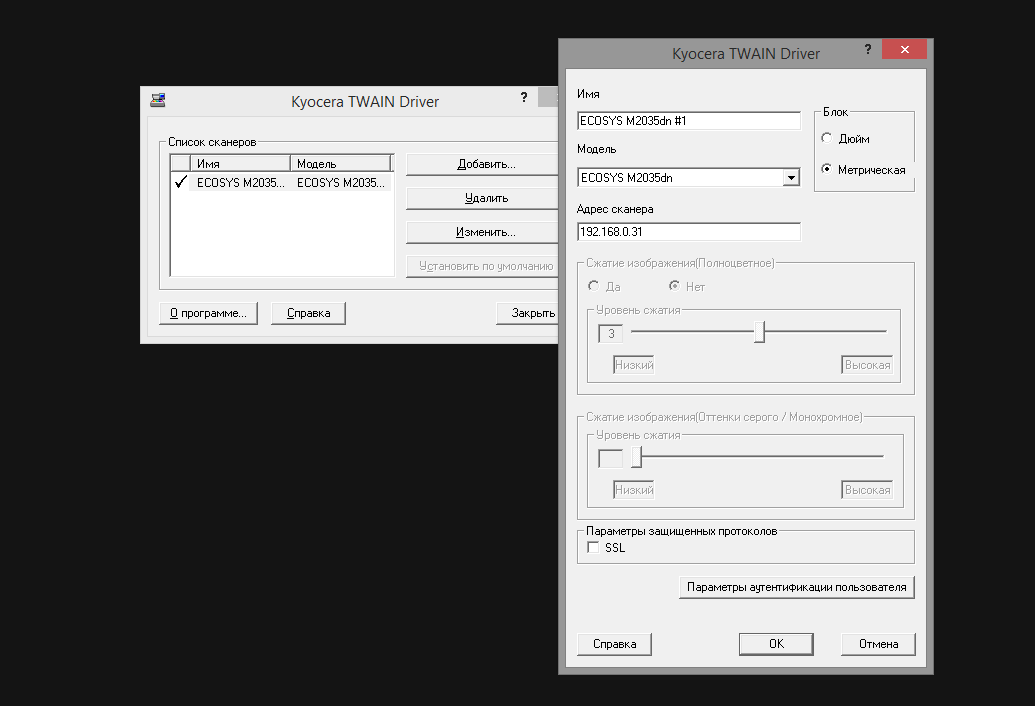Screen dimensions: 1035x706
Task: Open Параметры аутентификации пользователя
Action: point(797,587)
